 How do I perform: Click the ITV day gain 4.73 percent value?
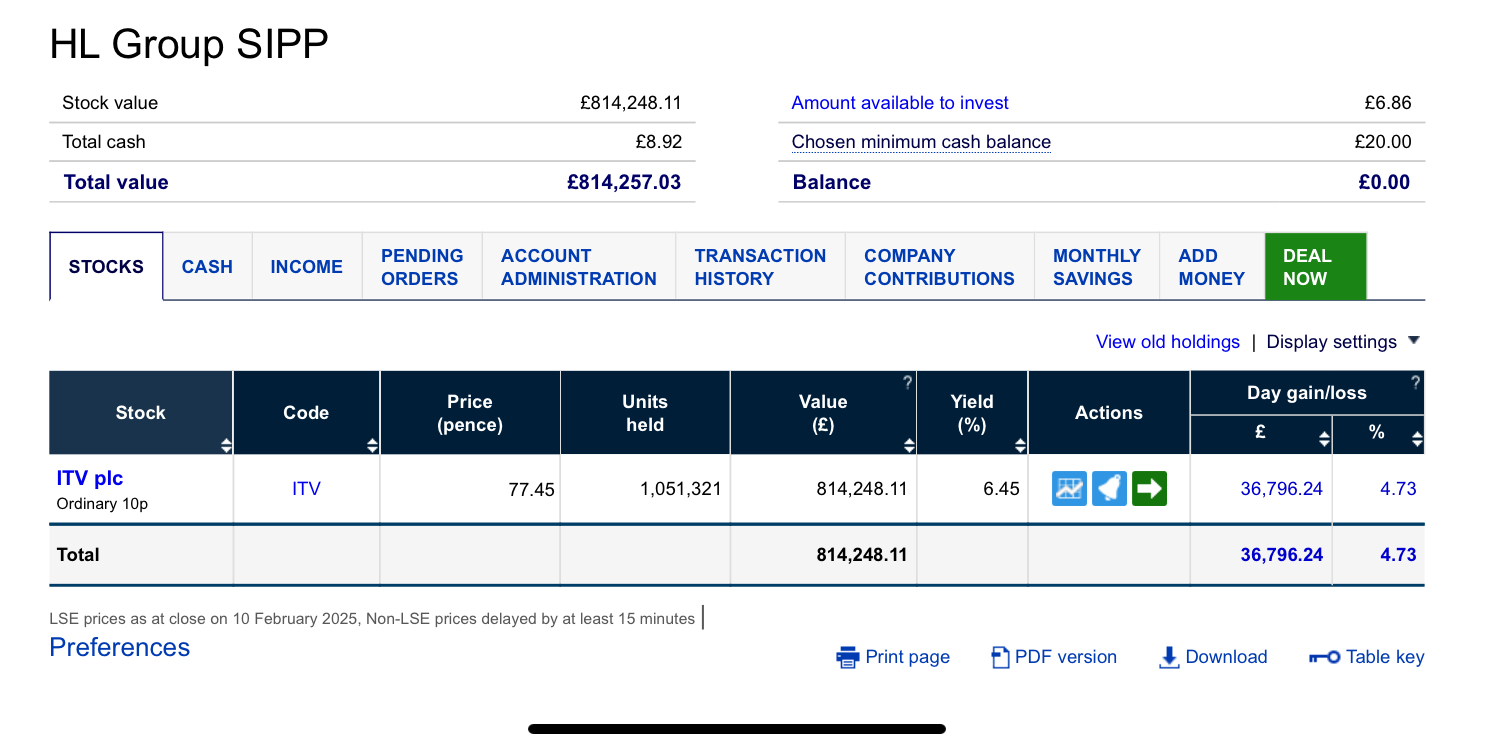(x=1398, y=489)
